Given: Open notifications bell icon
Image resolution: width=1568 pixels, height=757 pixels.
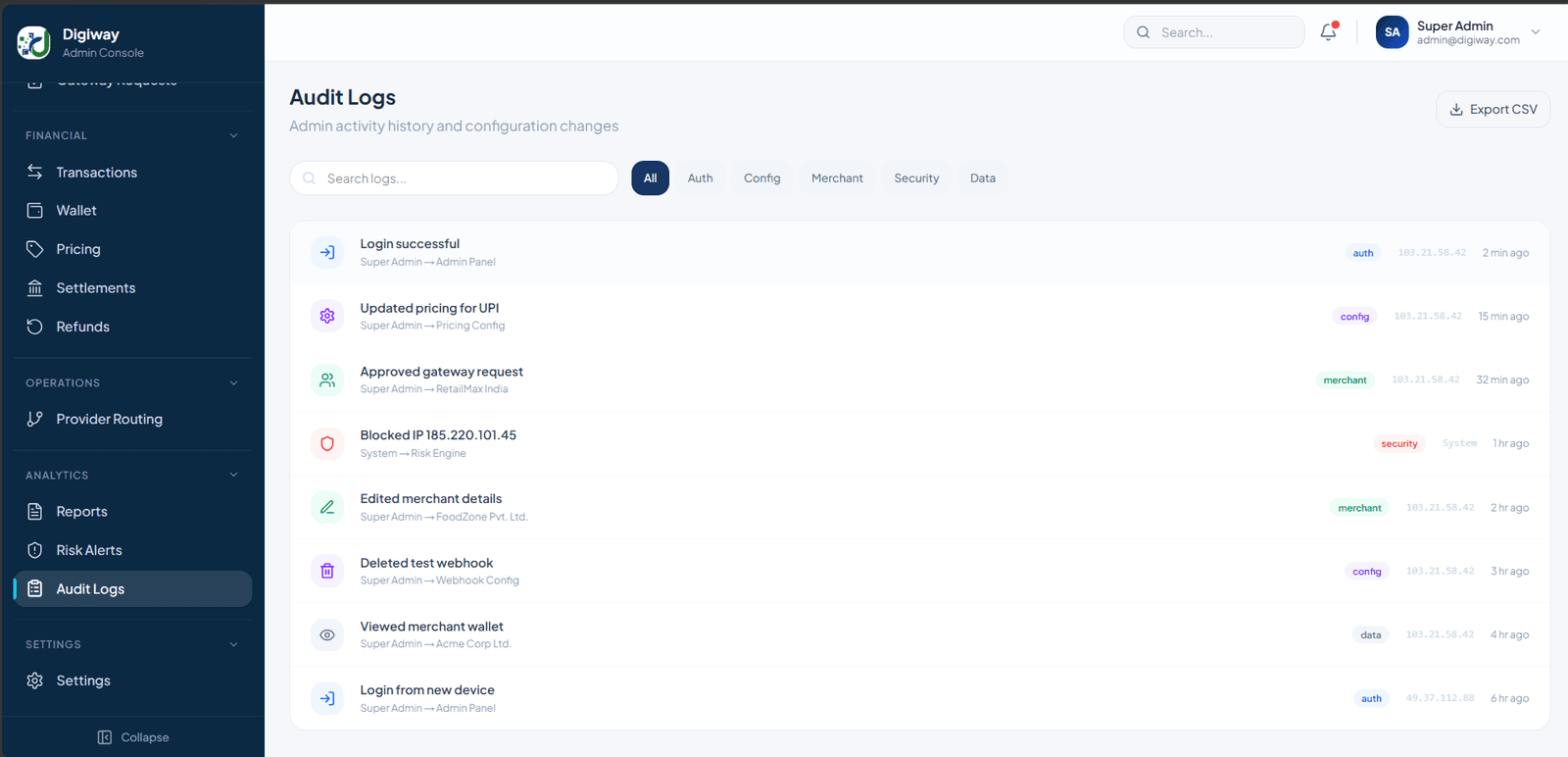Looking at the screenshot, I should click(1328, 31).
